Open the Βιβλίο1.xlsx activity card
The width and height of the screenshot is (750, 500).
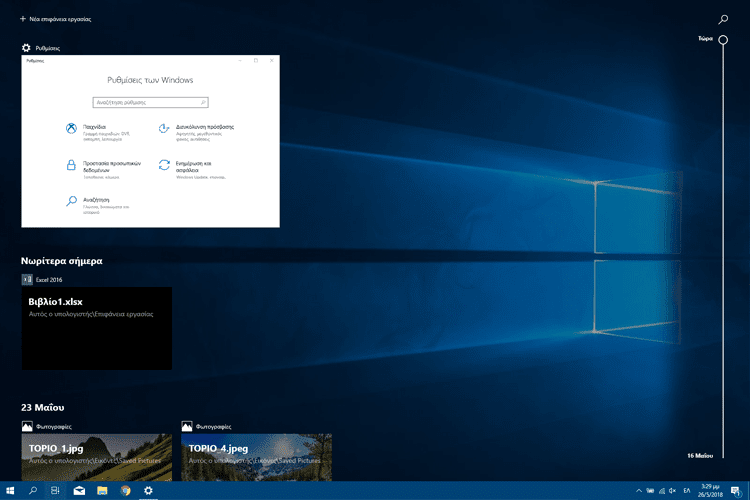click(x=97, y=328)
